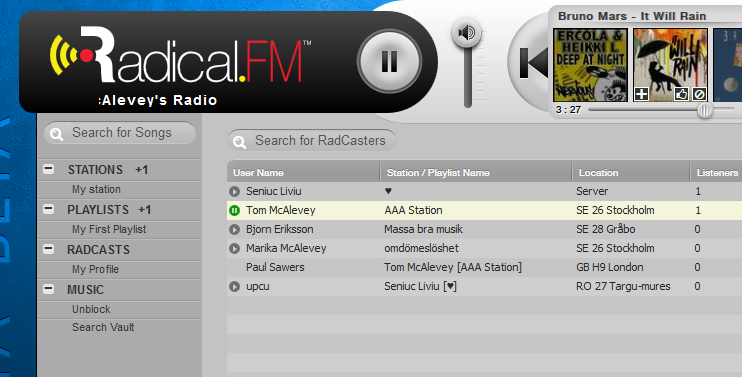Open My First Playlist
This screenshot has height=377, width=742.
[109, 229]
